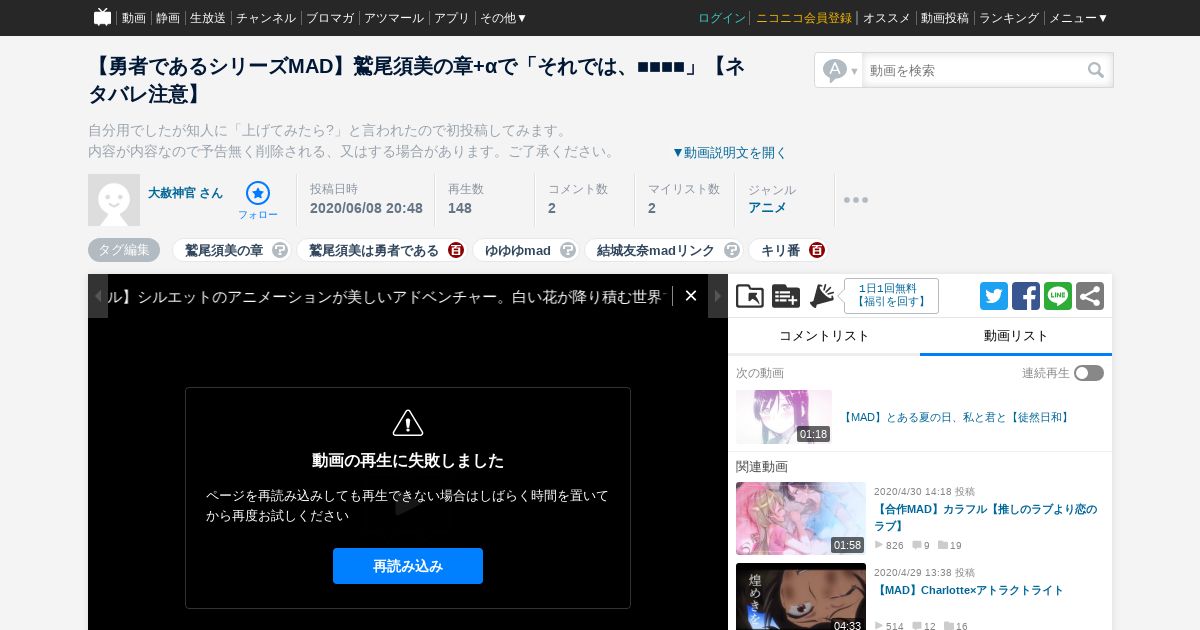Open the 結城友奈madリンク tag
Viewport: 1200px width, 630px height.
[656, 250]
